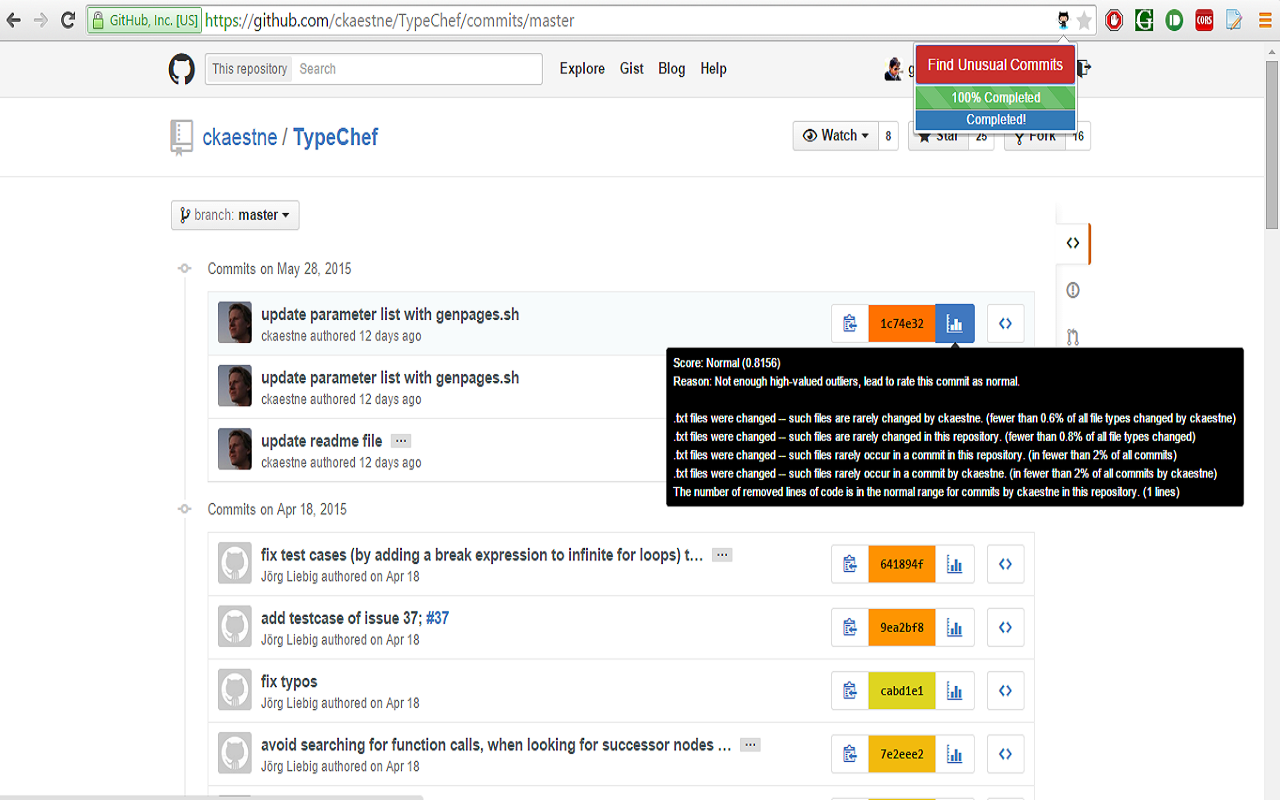Click the Completed! status bar
This screenshot has height=800, width=1280.
[995, 120]
